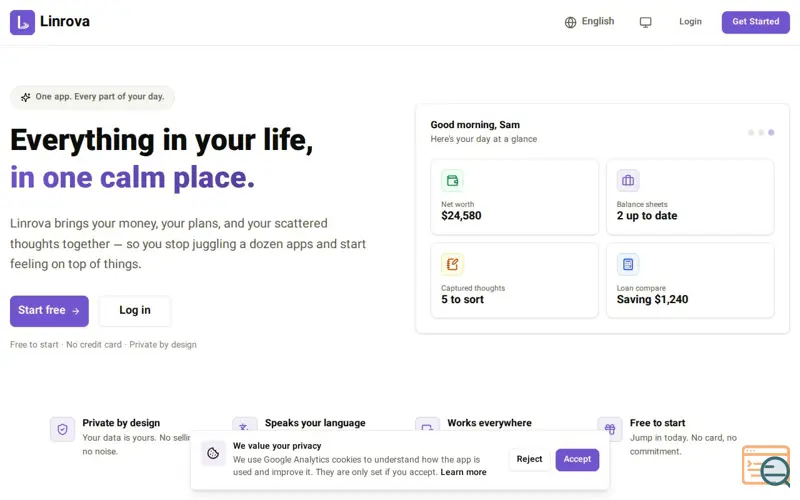800x500 pixels.
Task: Click the Linrova logo icon
Action: 22,22
